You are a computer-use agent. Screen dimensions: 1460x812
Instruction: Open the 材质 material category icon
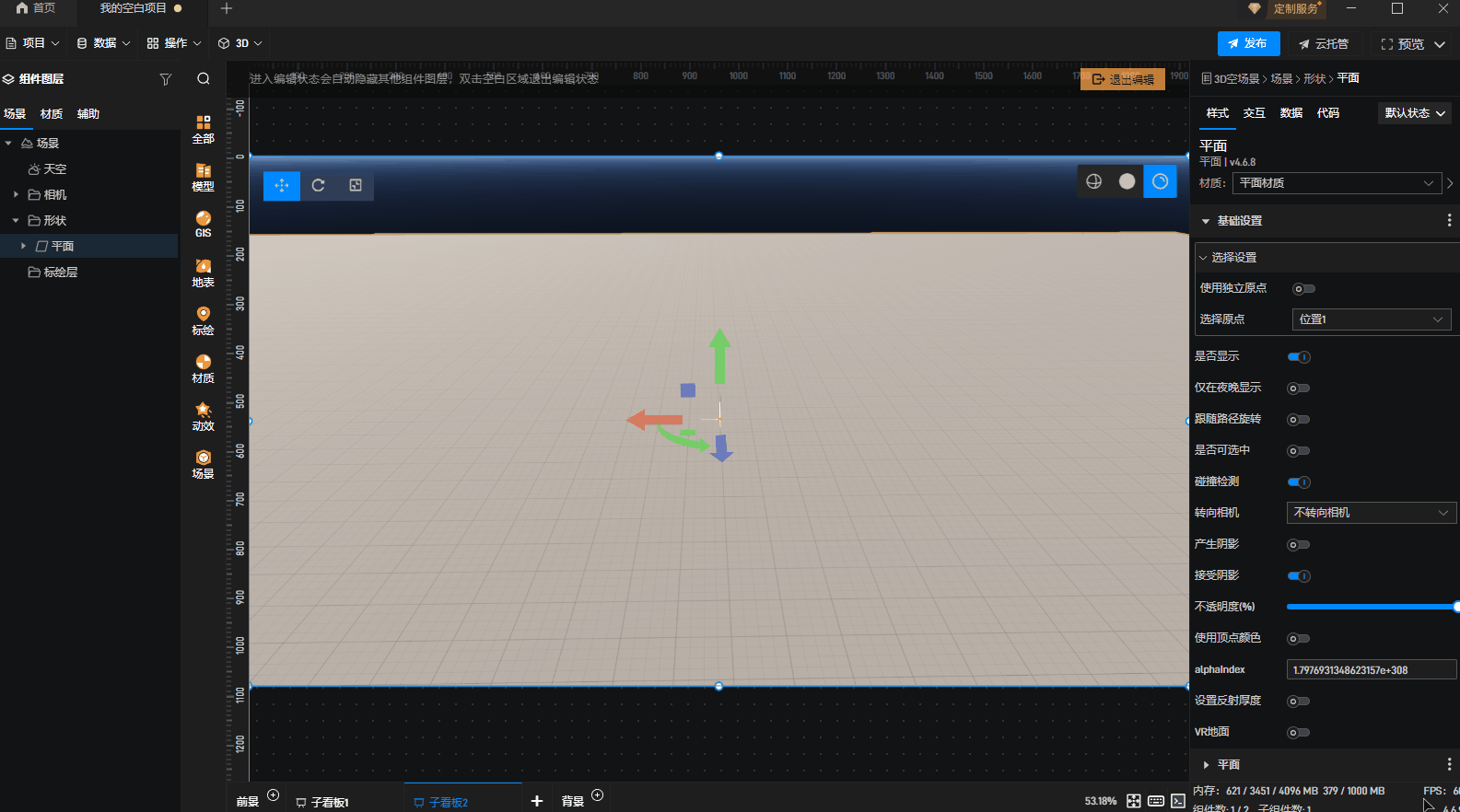tap(203, 368)
